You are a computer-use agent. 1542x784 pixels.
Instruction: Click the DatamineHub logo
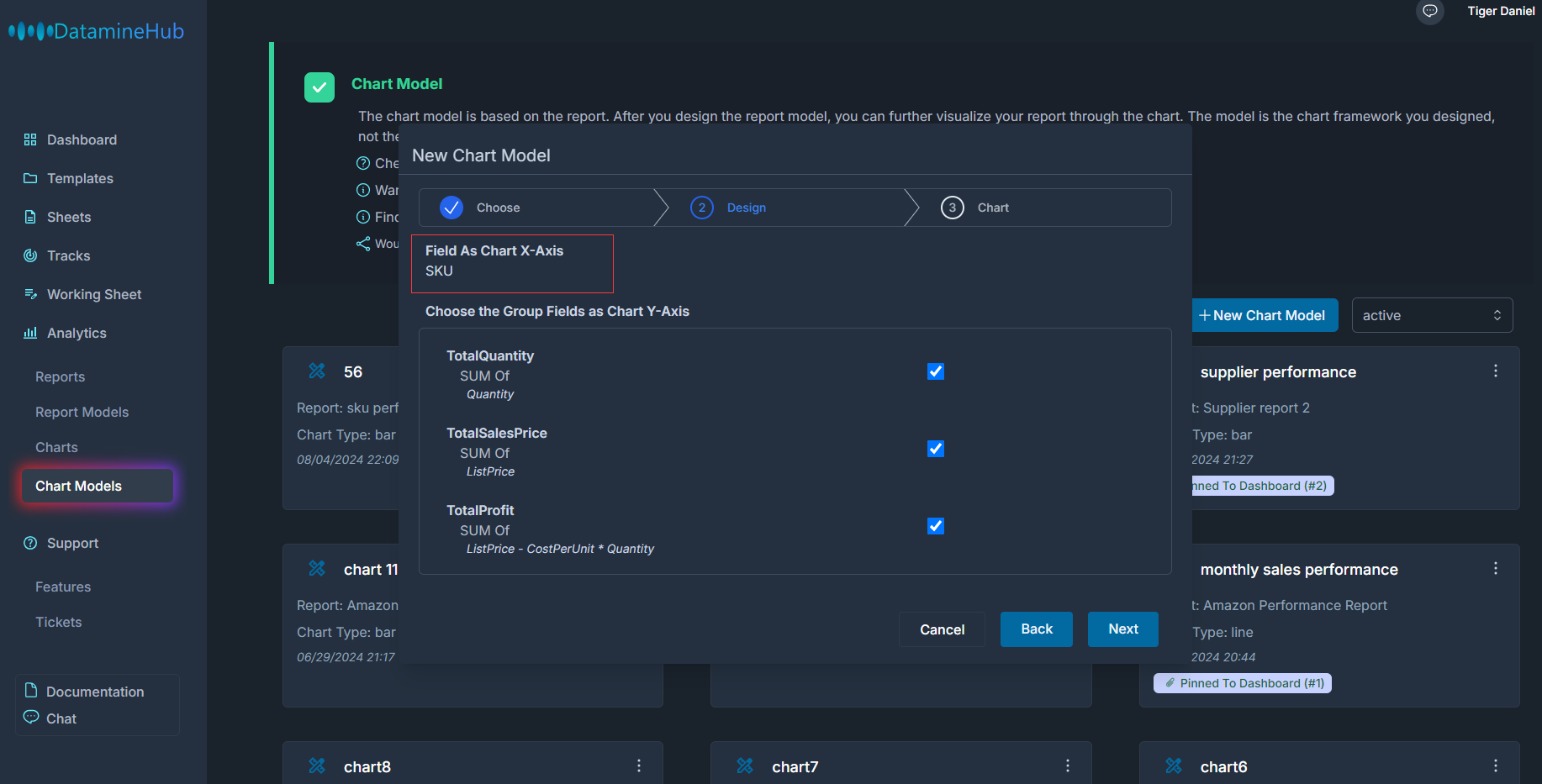(96, 31)
